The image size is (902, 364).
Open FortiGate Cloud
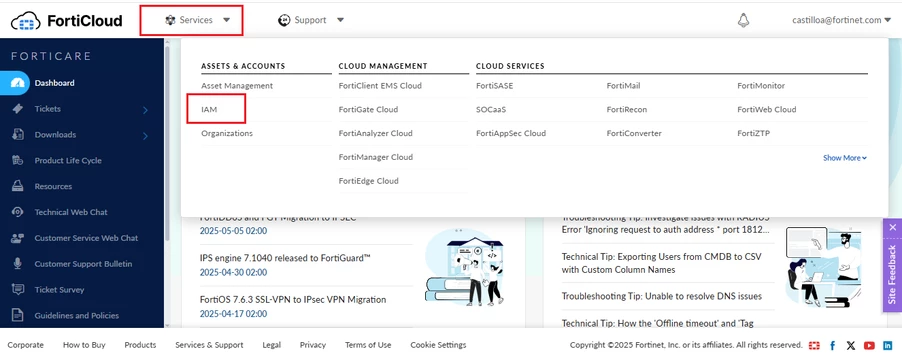[368, 109]
